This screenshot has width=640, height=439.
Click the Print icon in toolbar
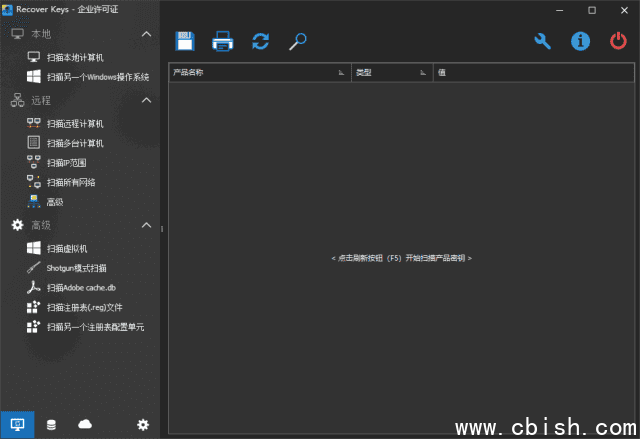click(222, 41)
